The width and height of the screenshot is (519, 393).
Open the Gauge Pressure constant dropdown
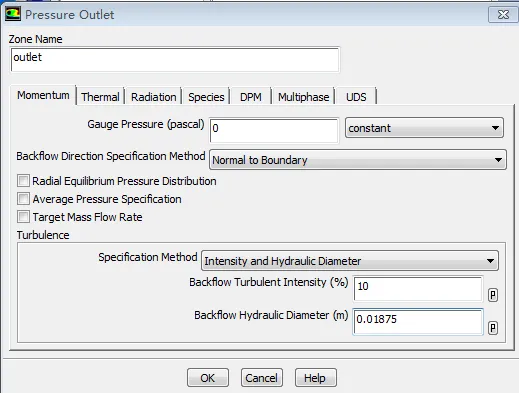tap(424, 128)
